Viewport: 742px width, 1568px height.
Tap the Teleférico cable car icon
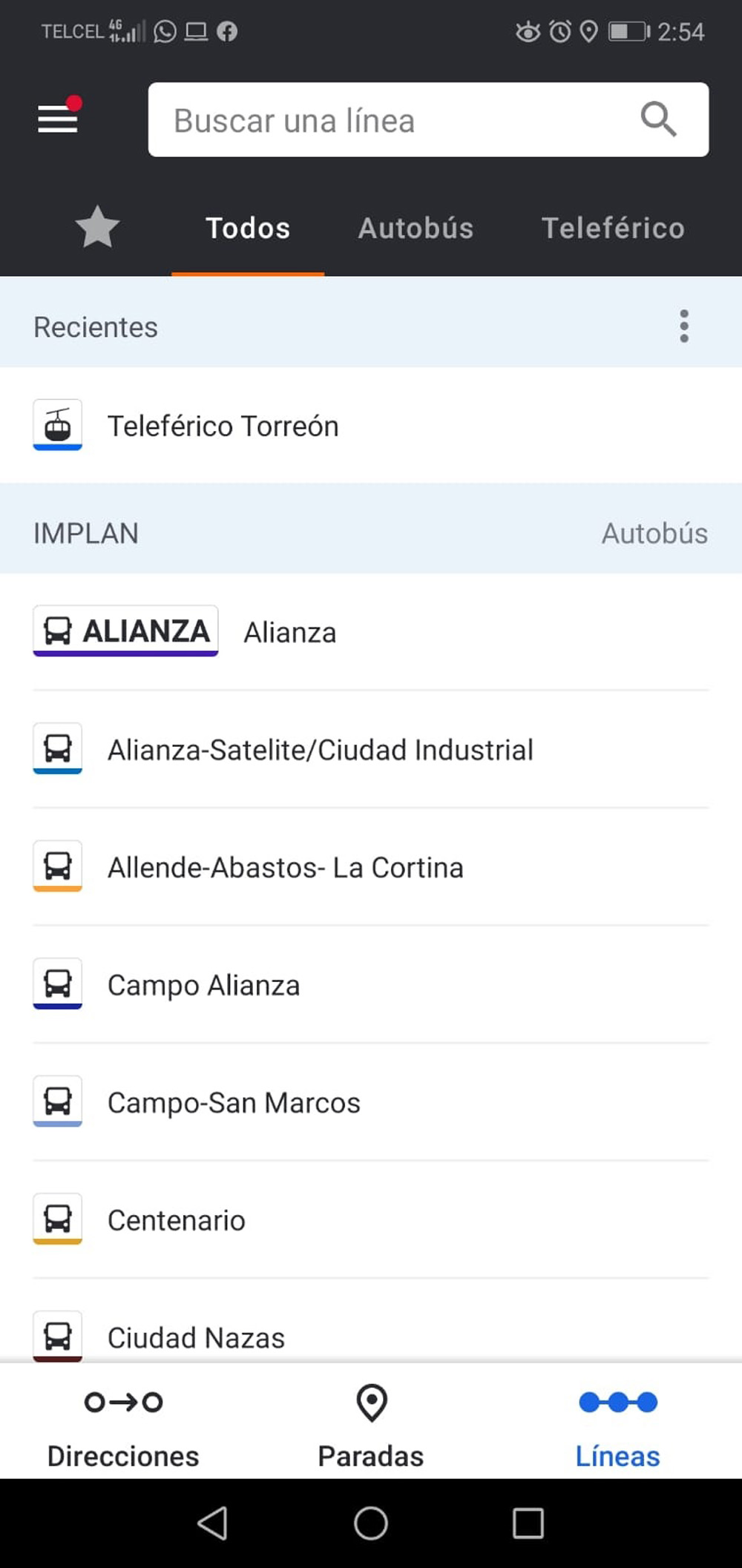pos(58,425)
